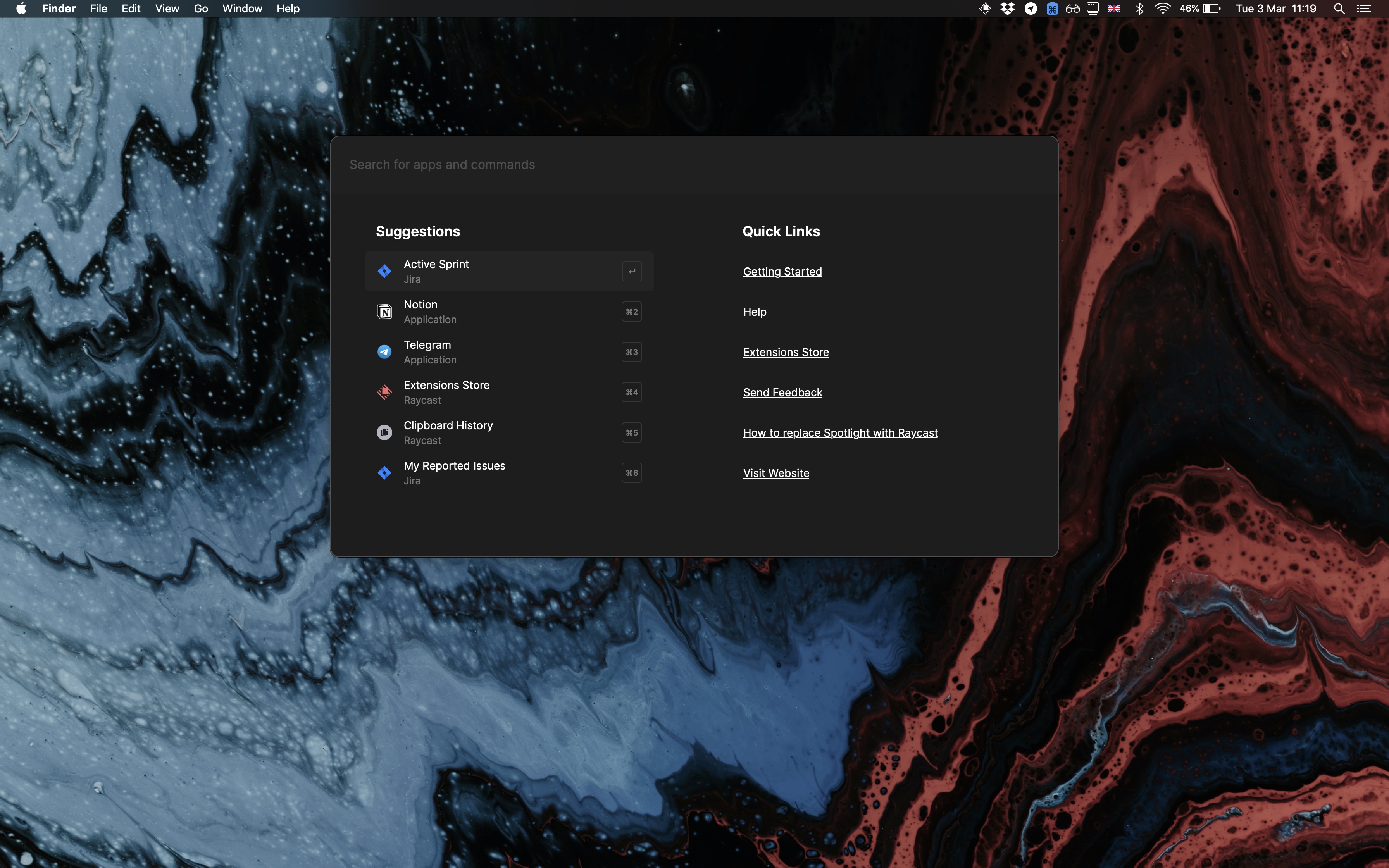Image resolution: width=1389 pixels, height=868 pixels.
Task: Open the Dropbox menu bar icon
Action: (1007, 9)
